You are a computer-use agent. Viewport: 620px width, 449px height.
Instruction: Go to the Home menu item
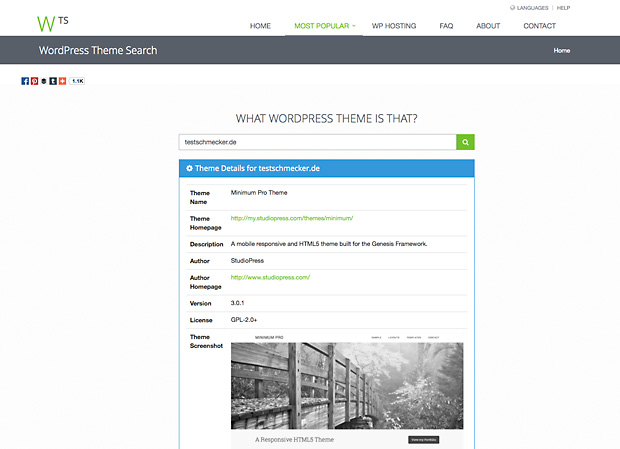pyautogui.click(x=260, y=26)
